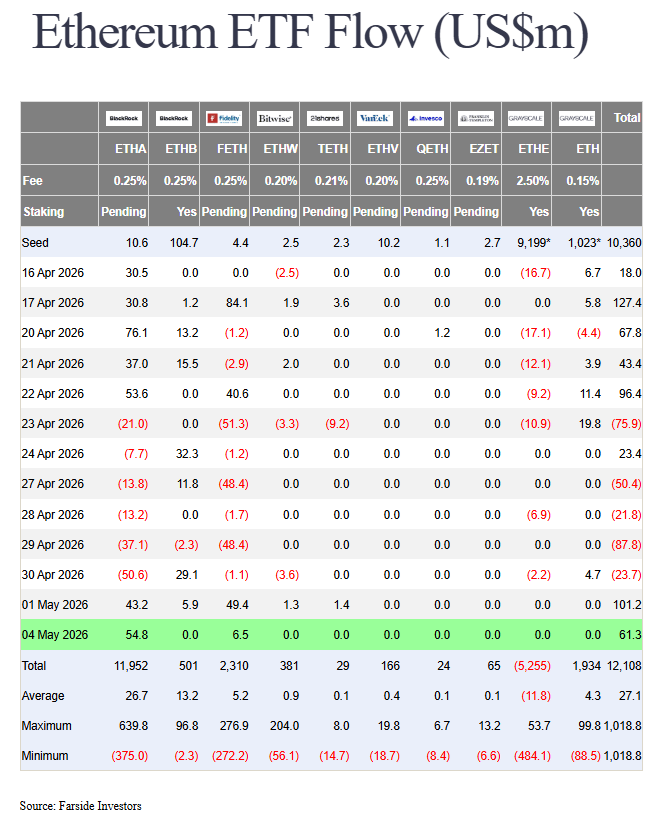Click the Fee row label
The height and width of the screenshot is (813, 659).
tap(32, 180)
